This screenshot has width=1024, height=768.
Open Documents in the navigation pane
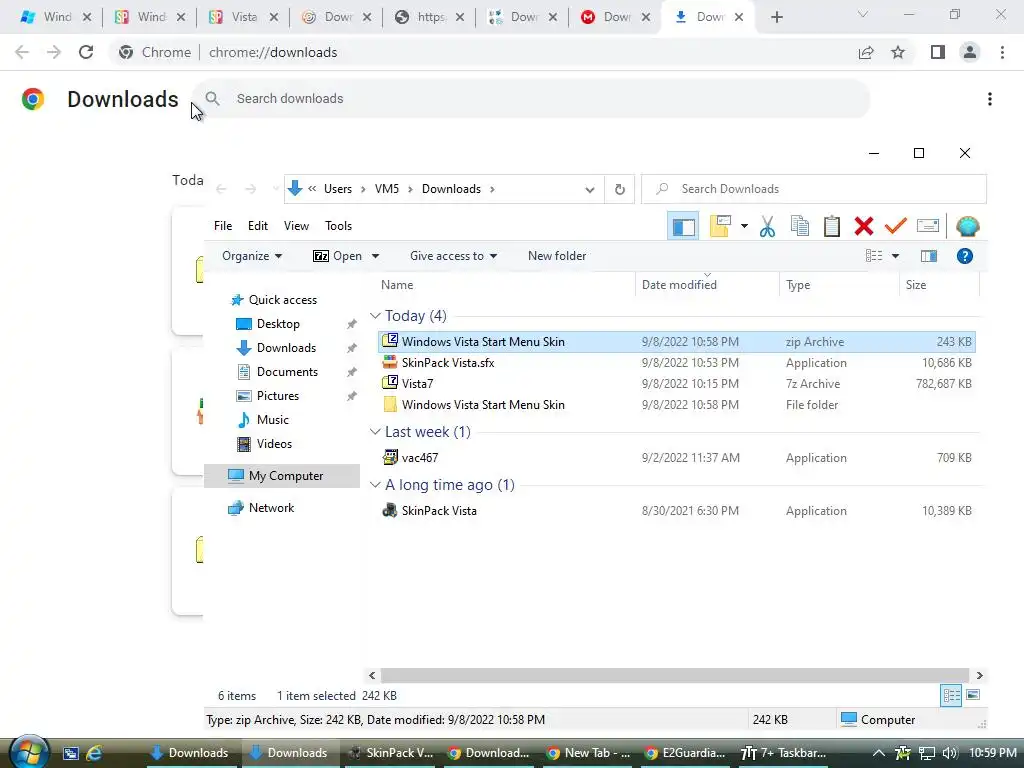click(x=287, y=372)
